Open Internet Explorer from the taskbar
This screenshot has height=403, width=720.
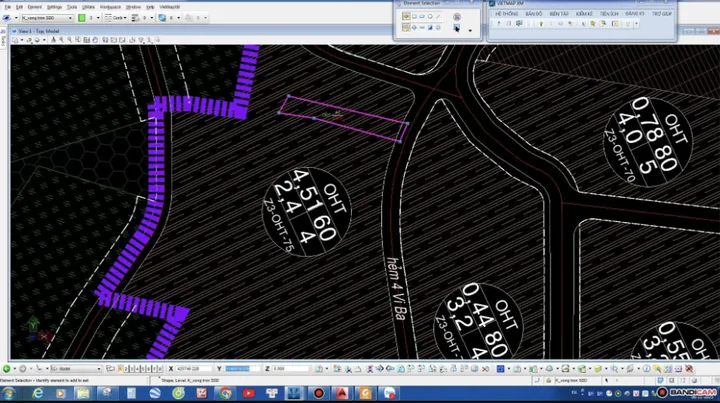coord(37,393)
